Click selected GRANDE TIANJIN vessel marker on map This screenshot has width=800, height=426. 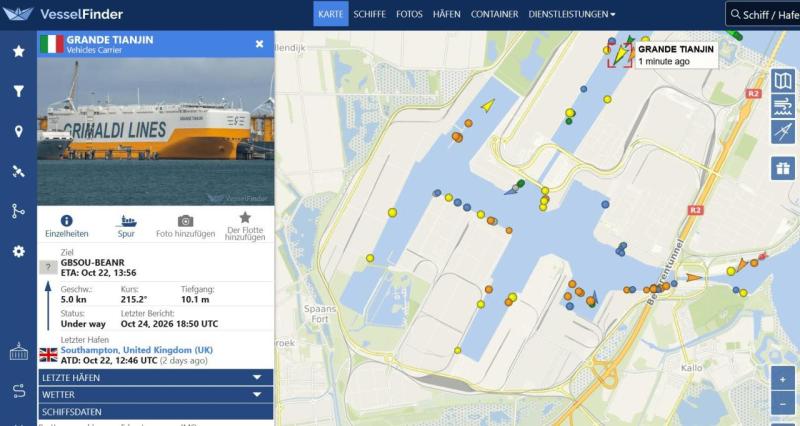coord(620,55)
